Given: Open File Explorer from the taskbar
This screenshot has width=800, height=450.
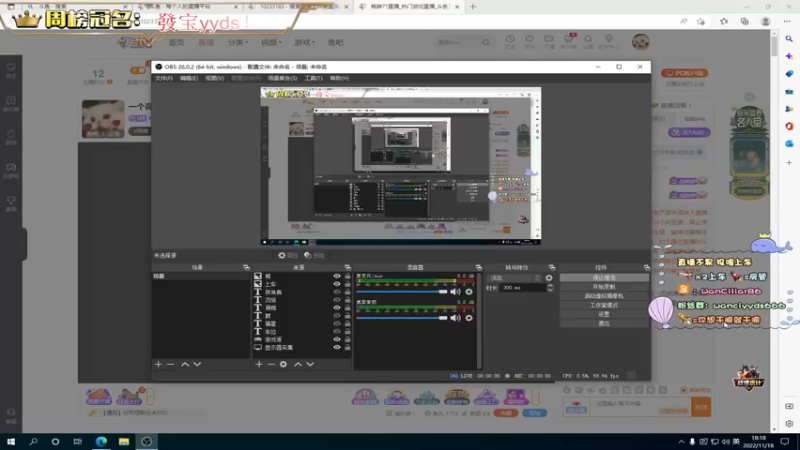Looking at the screenshot, I should click(124, 442).
